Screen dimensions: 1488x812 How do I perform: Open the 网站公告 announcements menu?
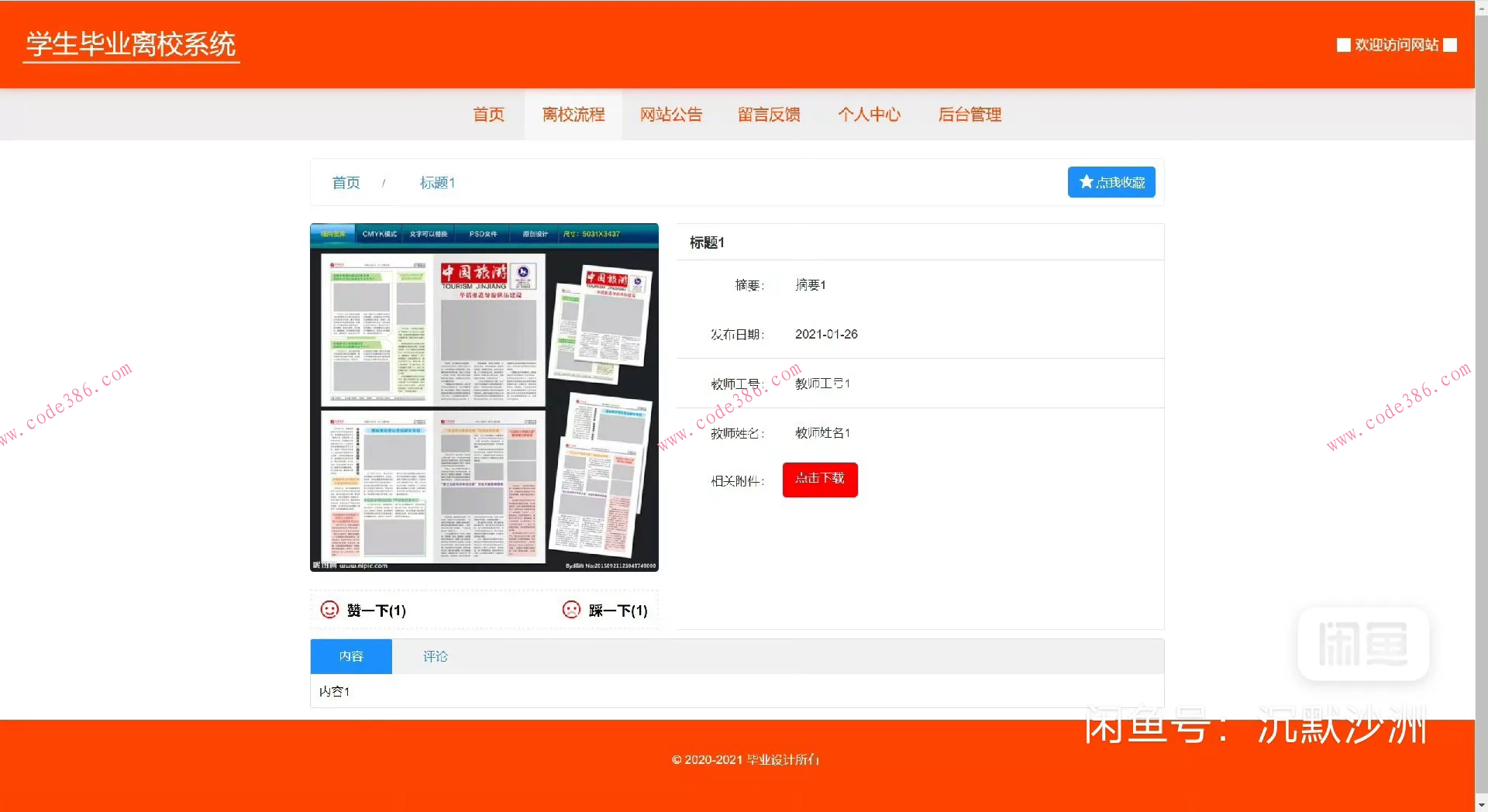(x=671, y=114)
